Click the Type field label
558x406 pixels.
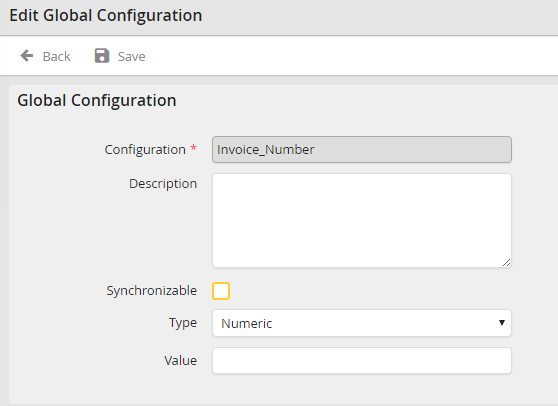point(183,323)
